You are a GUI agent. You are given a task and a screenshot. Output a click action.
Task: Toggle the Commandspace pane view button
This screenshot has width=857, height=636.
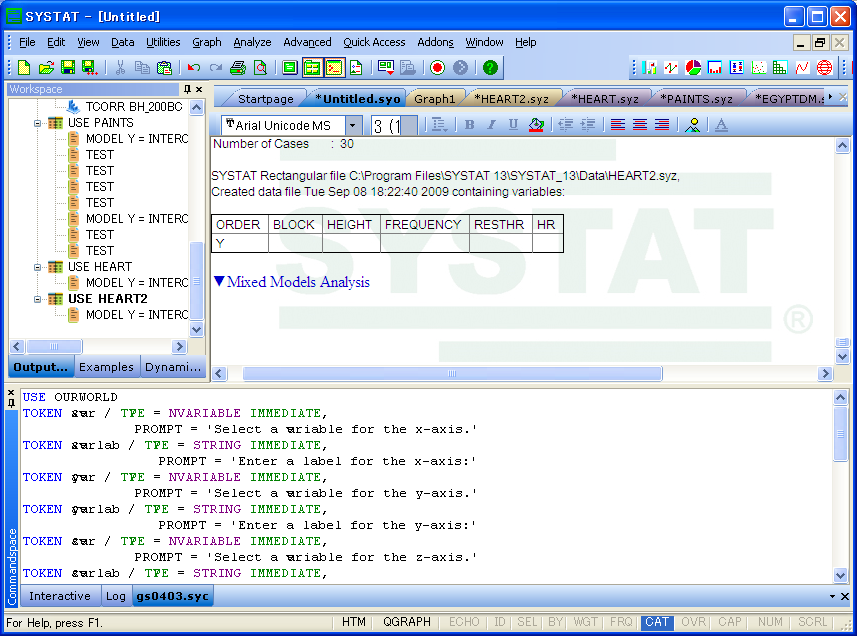334,68
